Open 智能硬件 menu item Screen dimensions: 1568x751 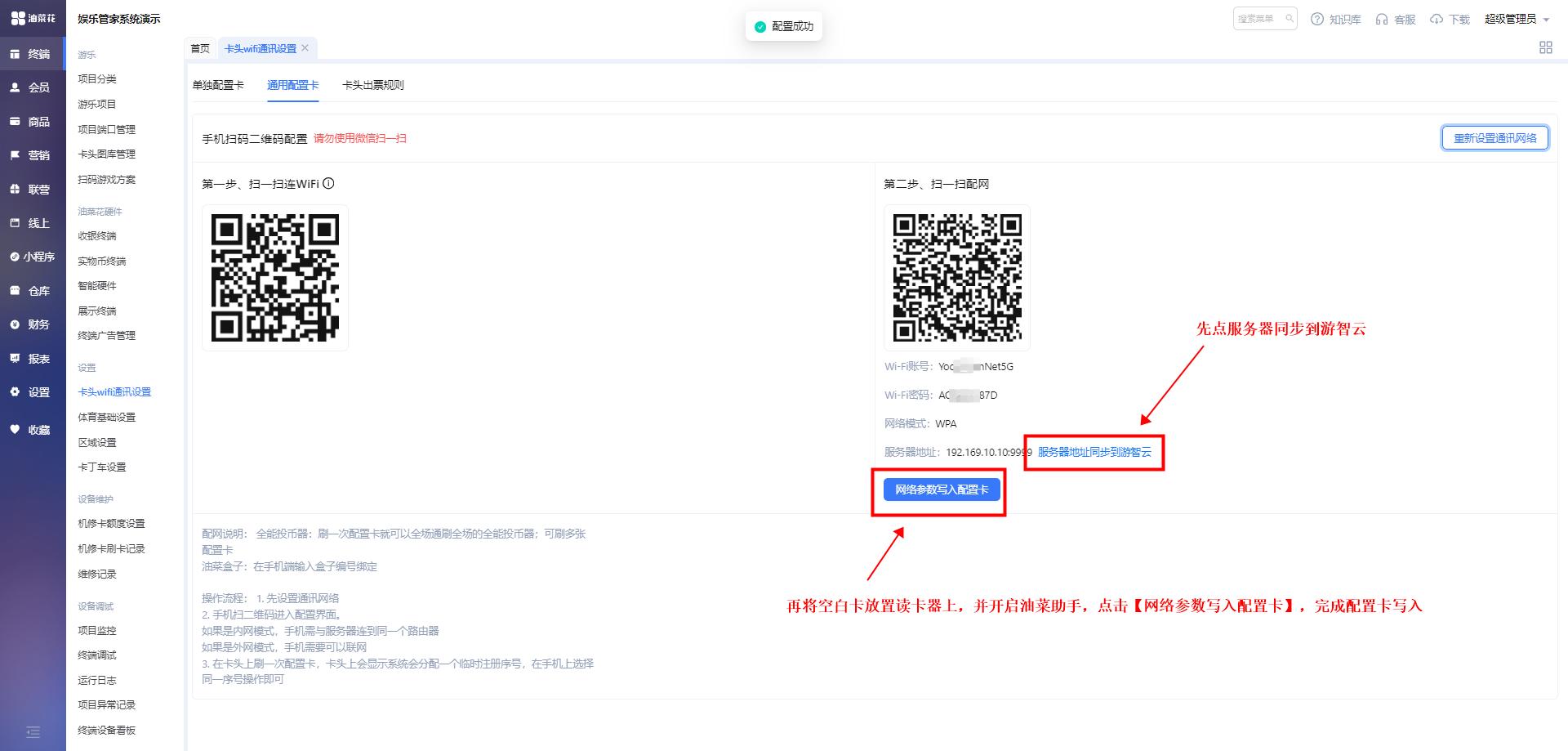coord(97,286)
